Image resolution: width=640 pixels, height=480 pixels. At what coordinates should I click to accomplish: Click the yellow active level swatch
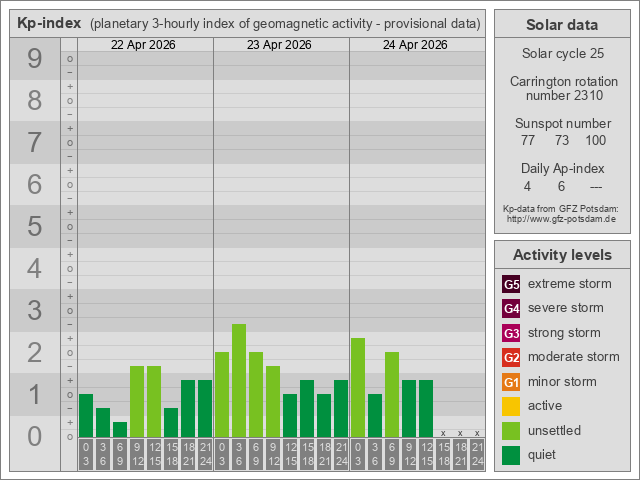(x=511, y=406)
